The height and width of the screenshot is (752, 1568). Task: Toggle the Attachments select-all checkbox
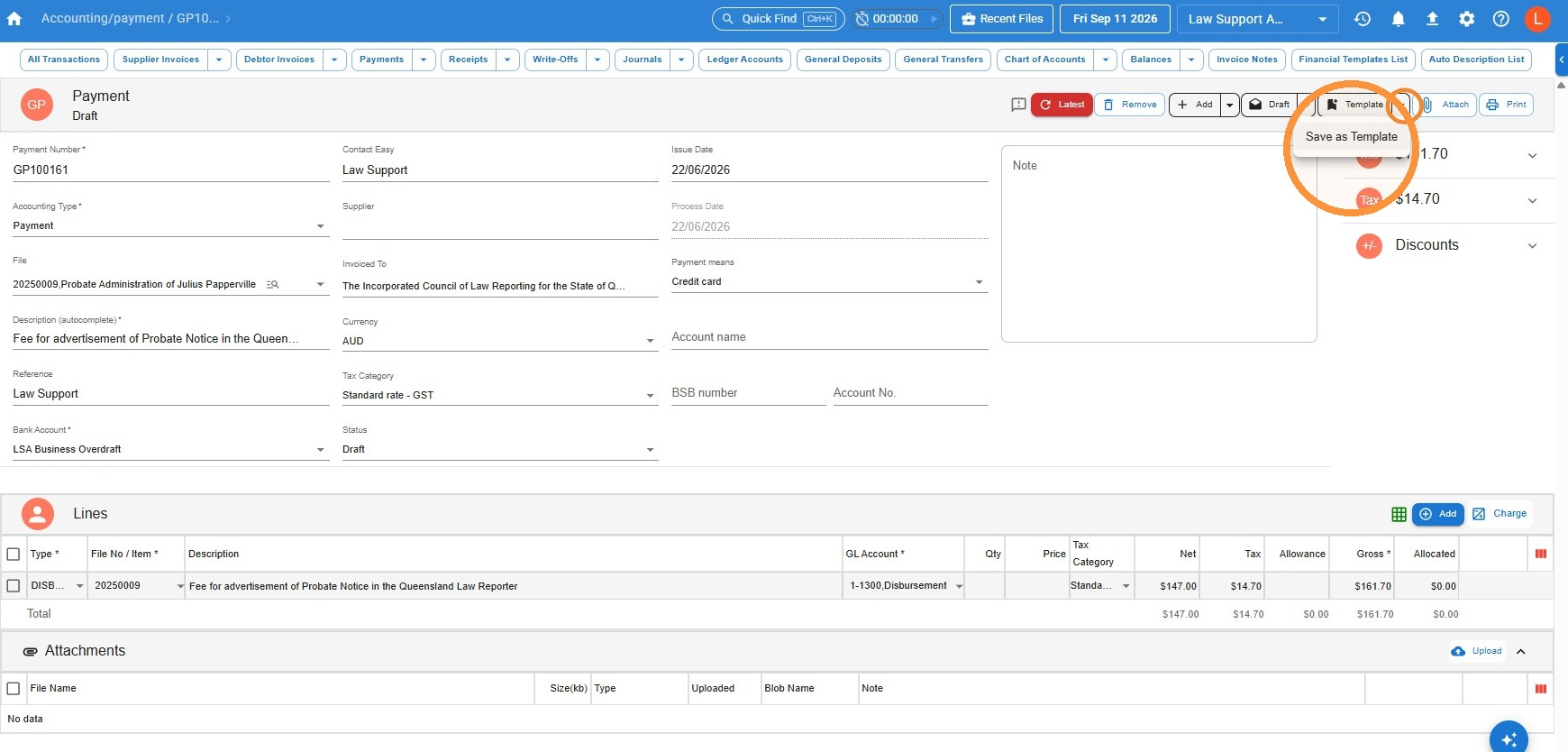(14, 689)
